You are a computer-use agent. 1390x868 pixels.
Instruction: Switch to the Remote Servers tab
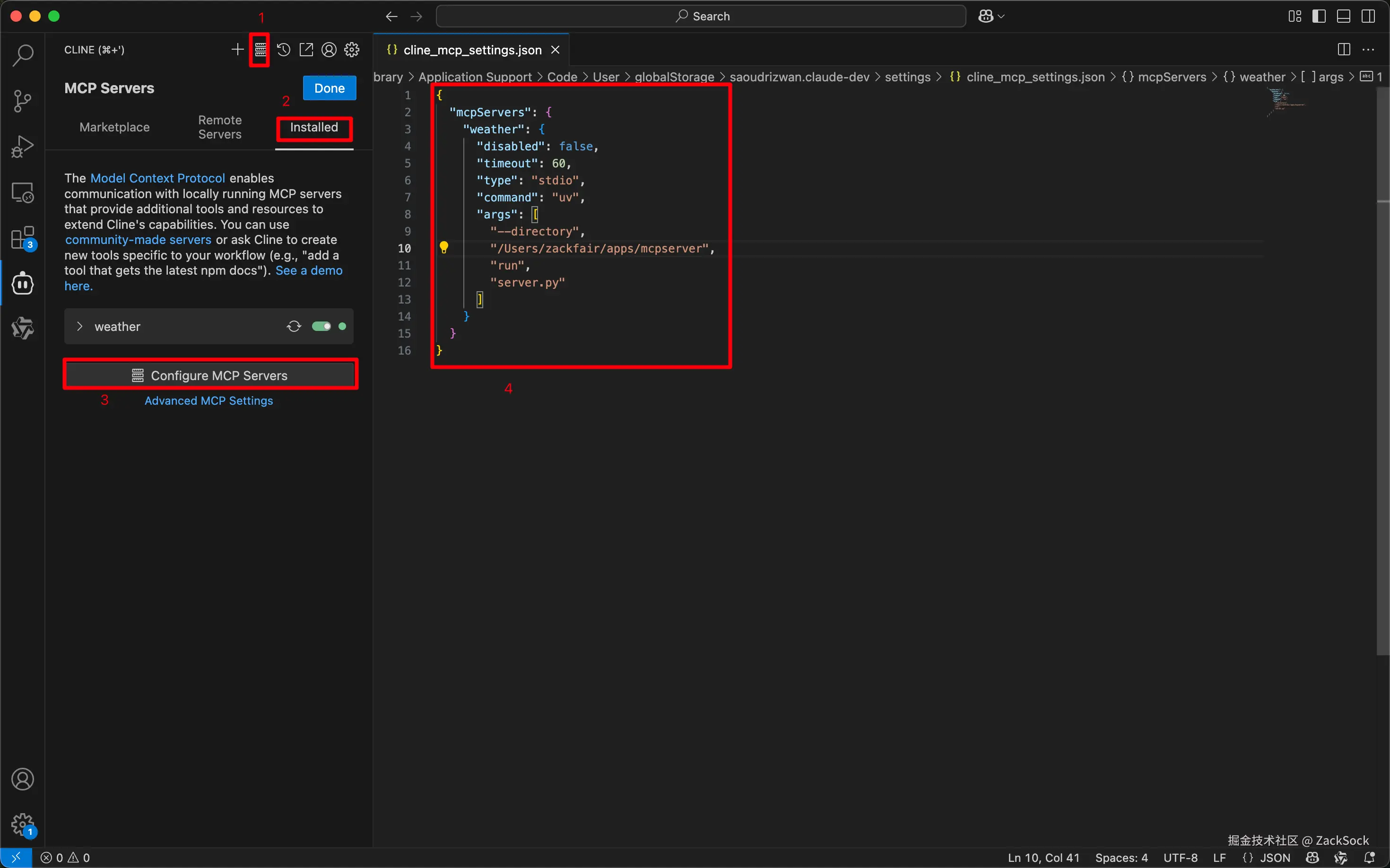(220, 128)
